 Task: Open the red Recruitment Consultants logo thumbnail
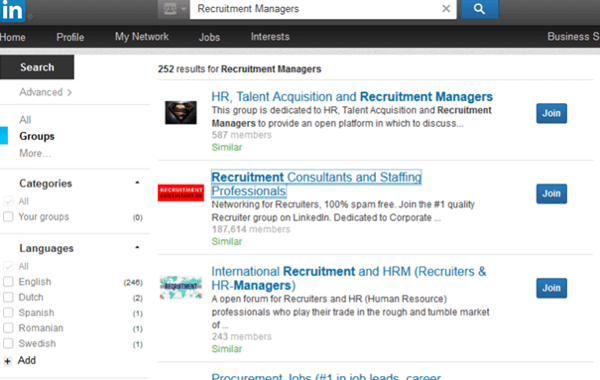pyautogui.click(x=181, y=192)
